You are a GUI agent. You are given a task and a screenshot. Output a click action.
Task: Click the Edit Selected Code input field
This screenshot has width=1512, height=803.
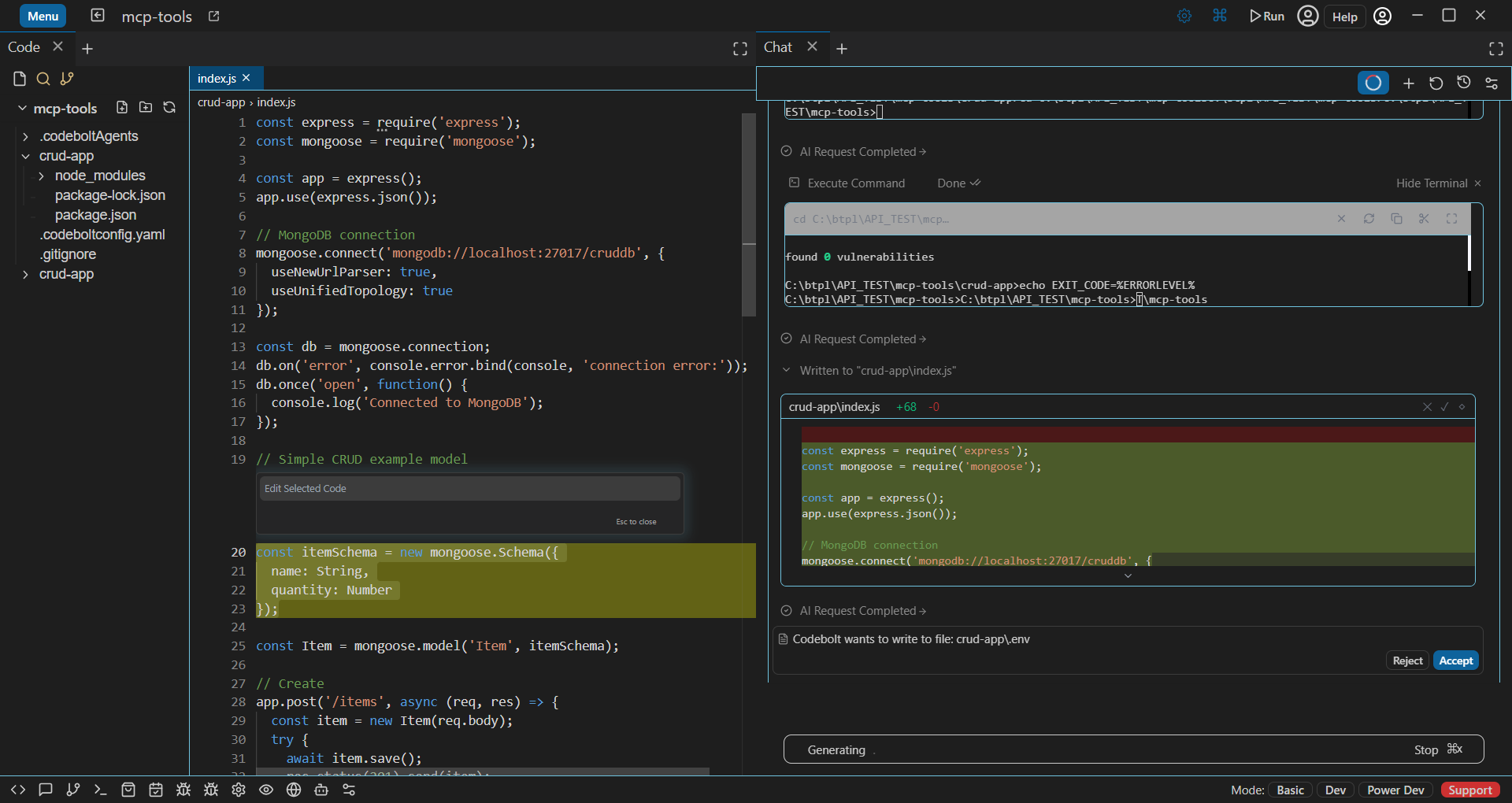point(469,488)
